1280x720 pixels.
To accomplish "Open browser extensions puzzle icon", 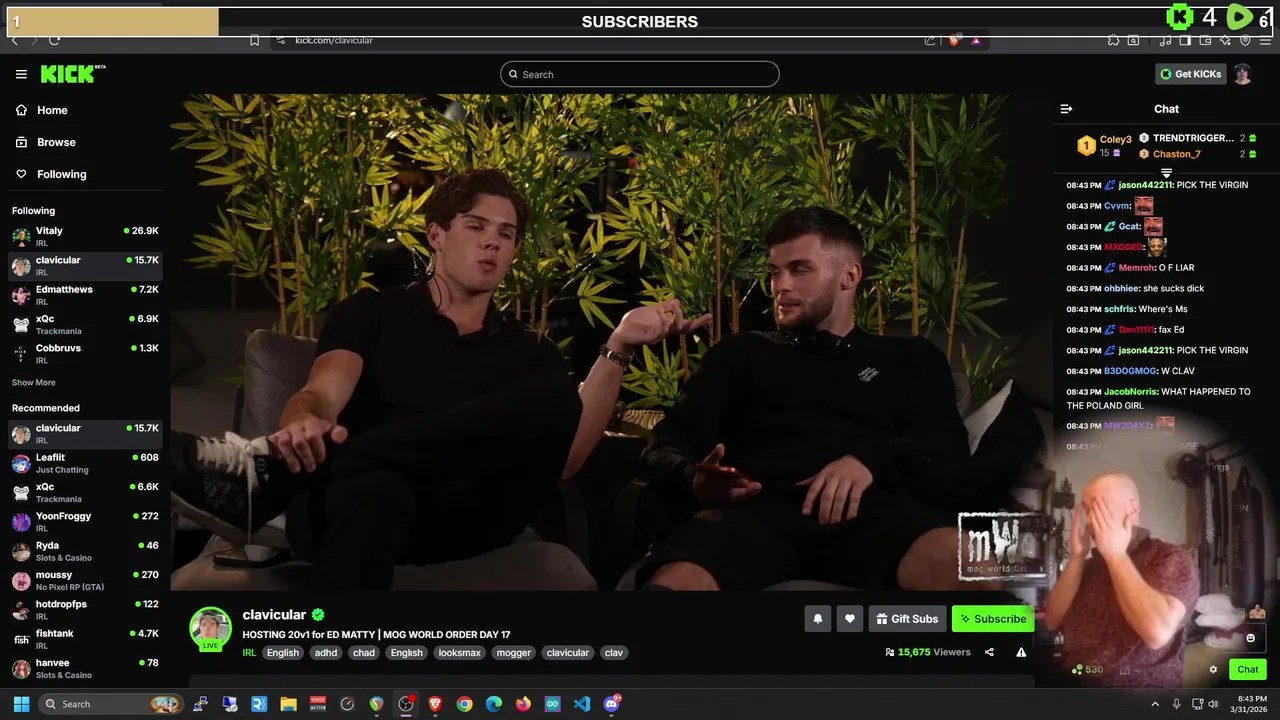I will pyautogui.click(x=1113, y=40).
